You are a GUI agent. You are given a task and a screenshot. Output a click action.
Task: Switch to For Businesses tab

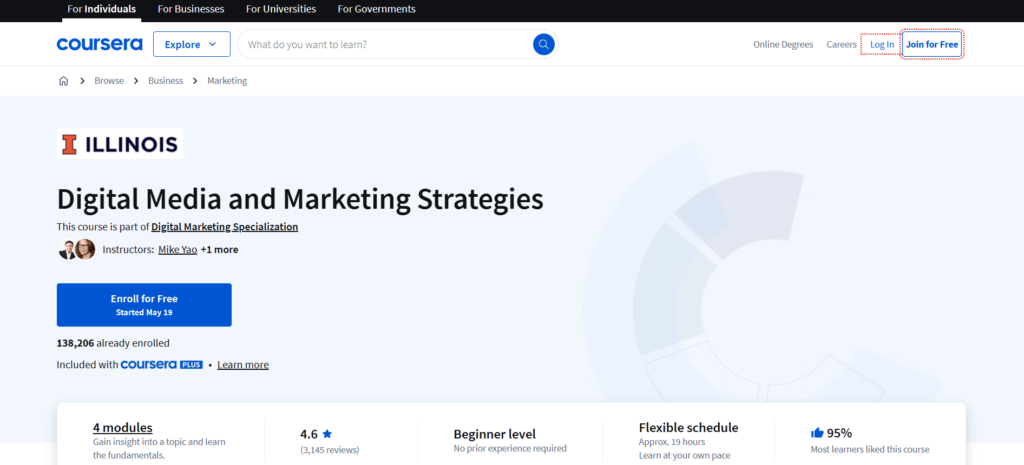point(191,9)
